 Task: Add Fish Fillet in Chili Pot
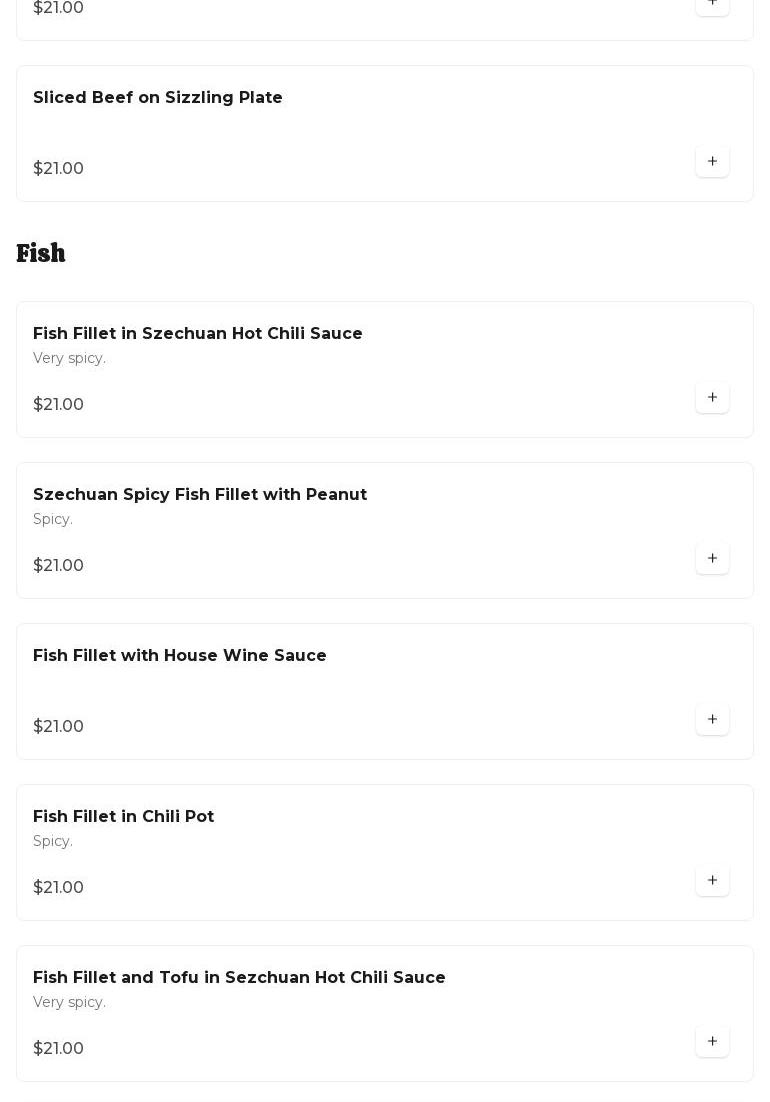coord(712,880)
